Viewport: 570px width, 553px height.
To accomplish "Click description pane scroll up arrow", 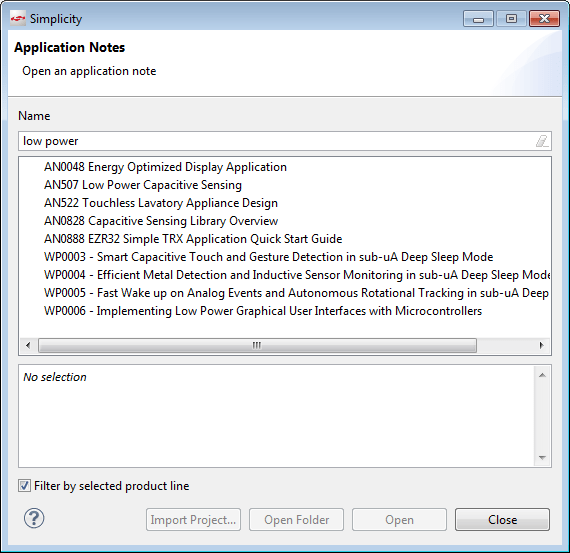I will (542, 375).
